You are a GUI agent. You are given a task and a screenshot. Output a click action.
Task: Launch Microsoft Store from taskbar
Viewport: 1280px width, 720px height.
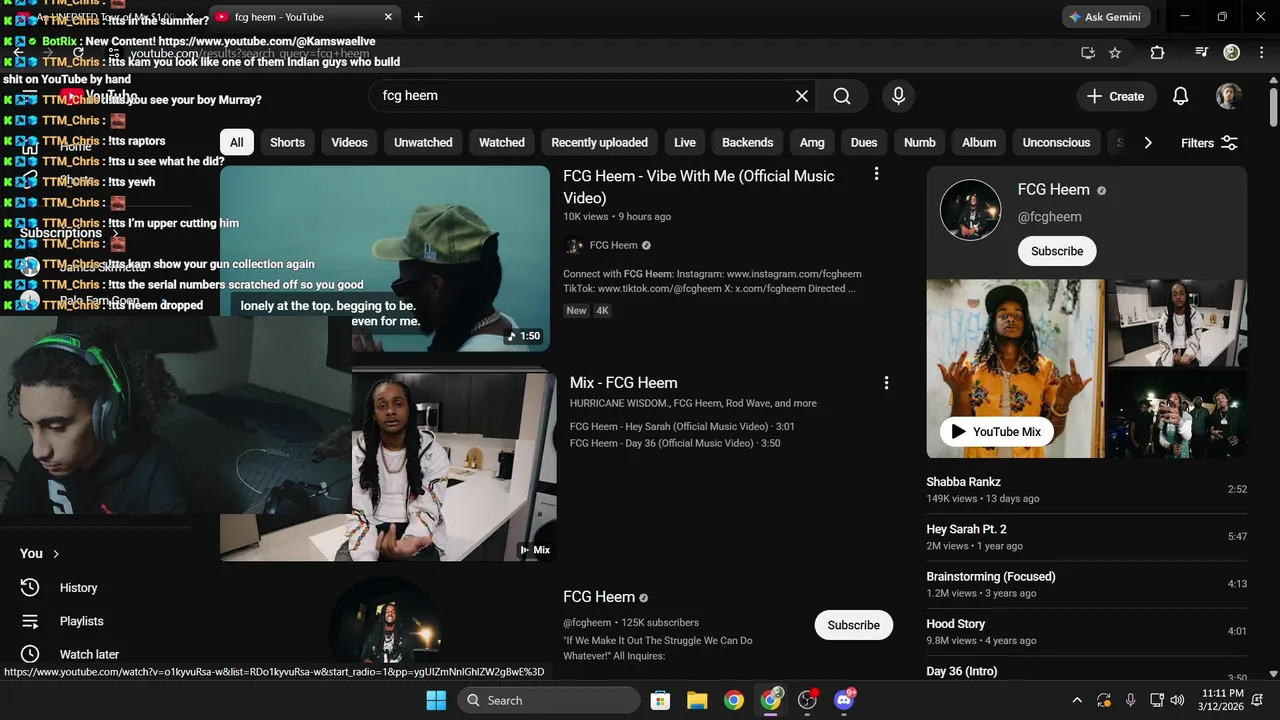tap(660, 700)
